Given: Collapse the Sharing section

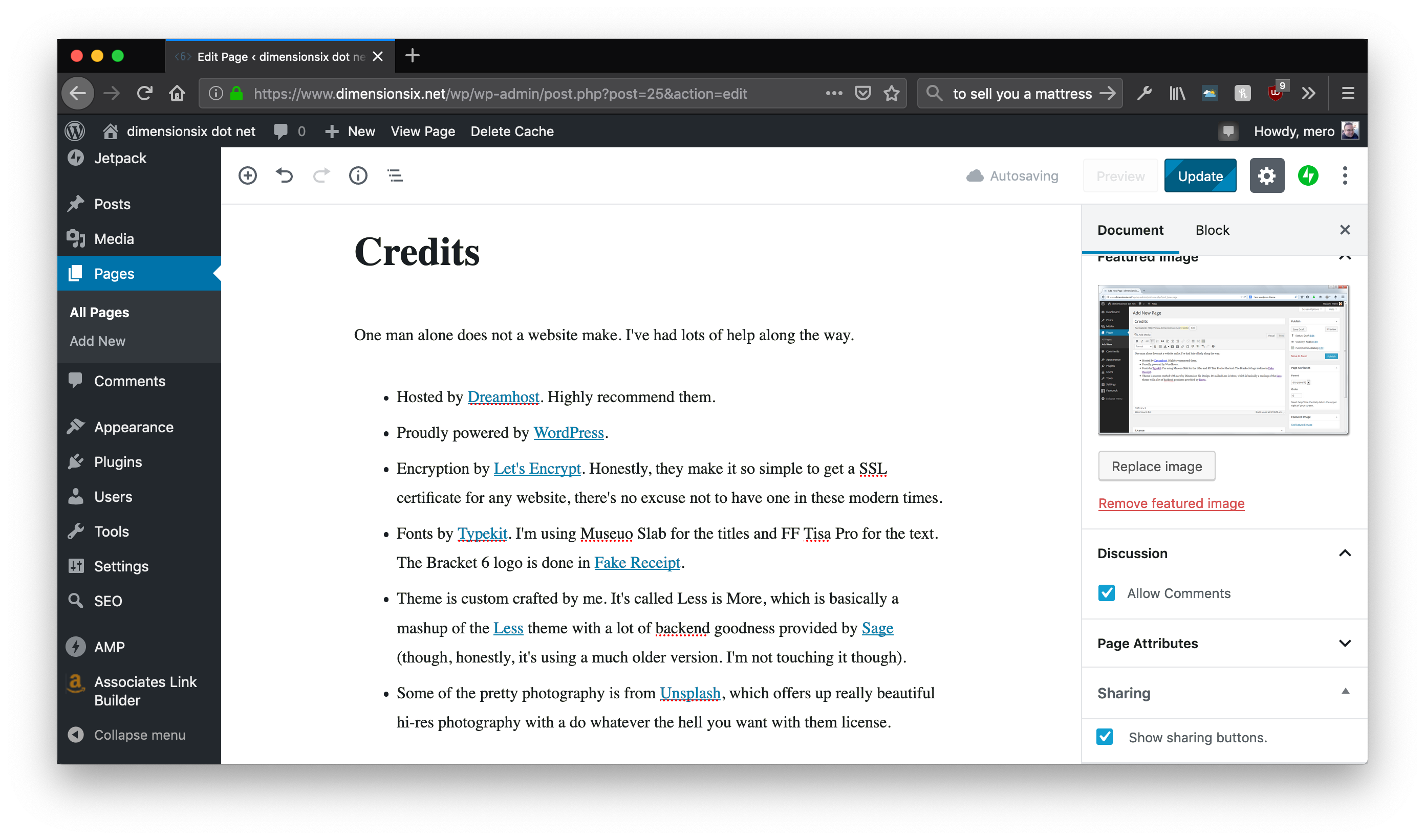Looking at the screenshot, I should tap(1345, 691).
